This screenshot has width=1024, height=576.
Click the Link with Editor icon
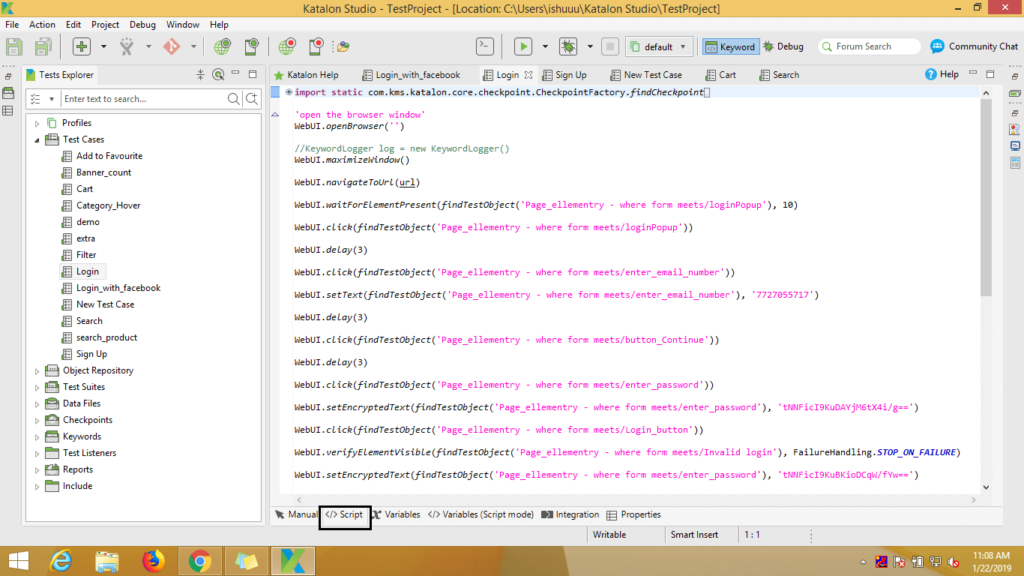[219, 74]
